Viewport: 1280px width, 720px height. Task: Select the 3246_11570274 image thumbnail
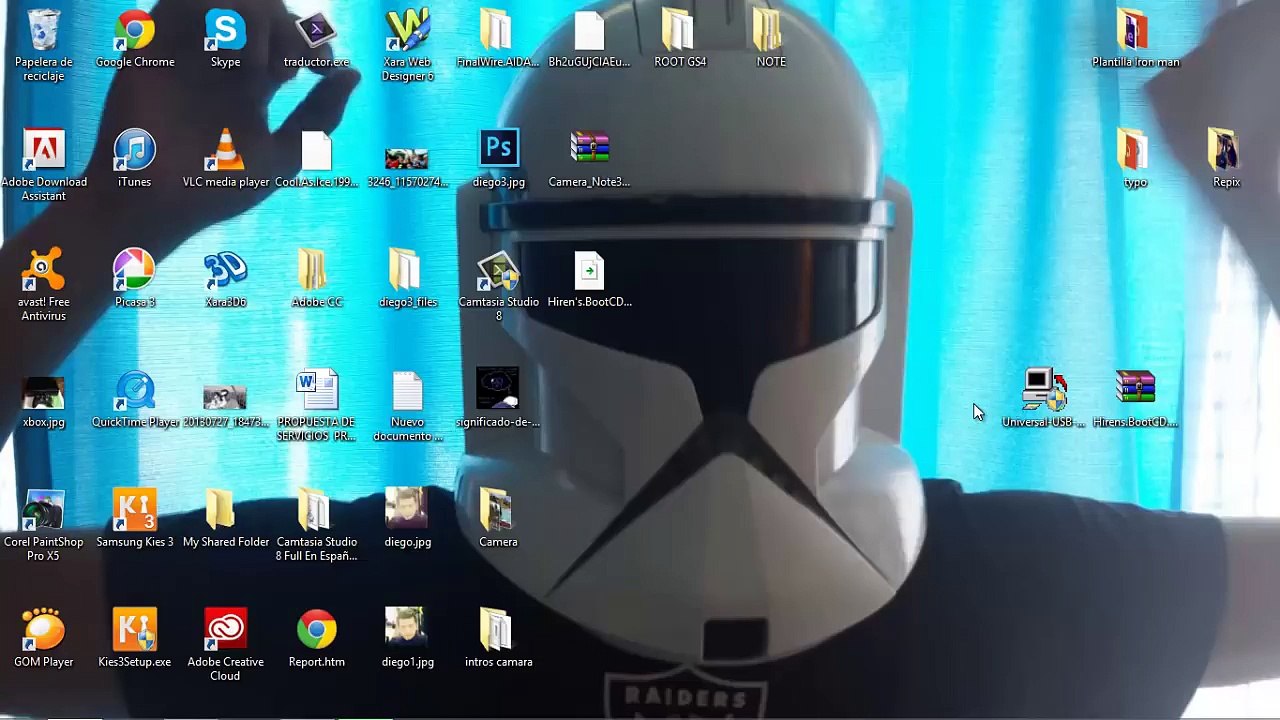point(407,158)
